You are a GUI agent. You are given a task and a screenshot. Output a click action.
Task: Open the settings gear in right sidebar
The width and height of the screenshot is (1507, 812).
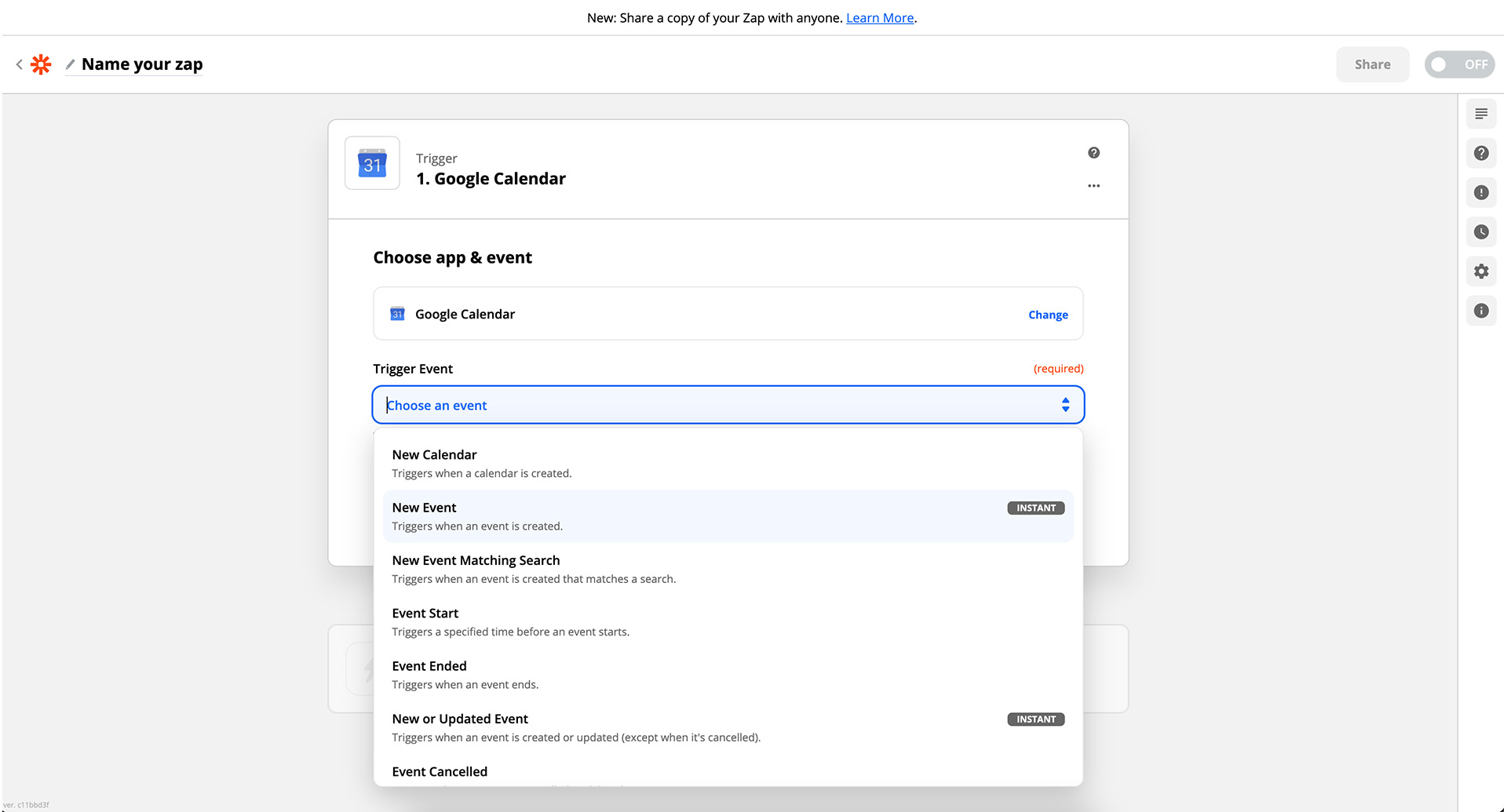click(x=1481, y=271)
